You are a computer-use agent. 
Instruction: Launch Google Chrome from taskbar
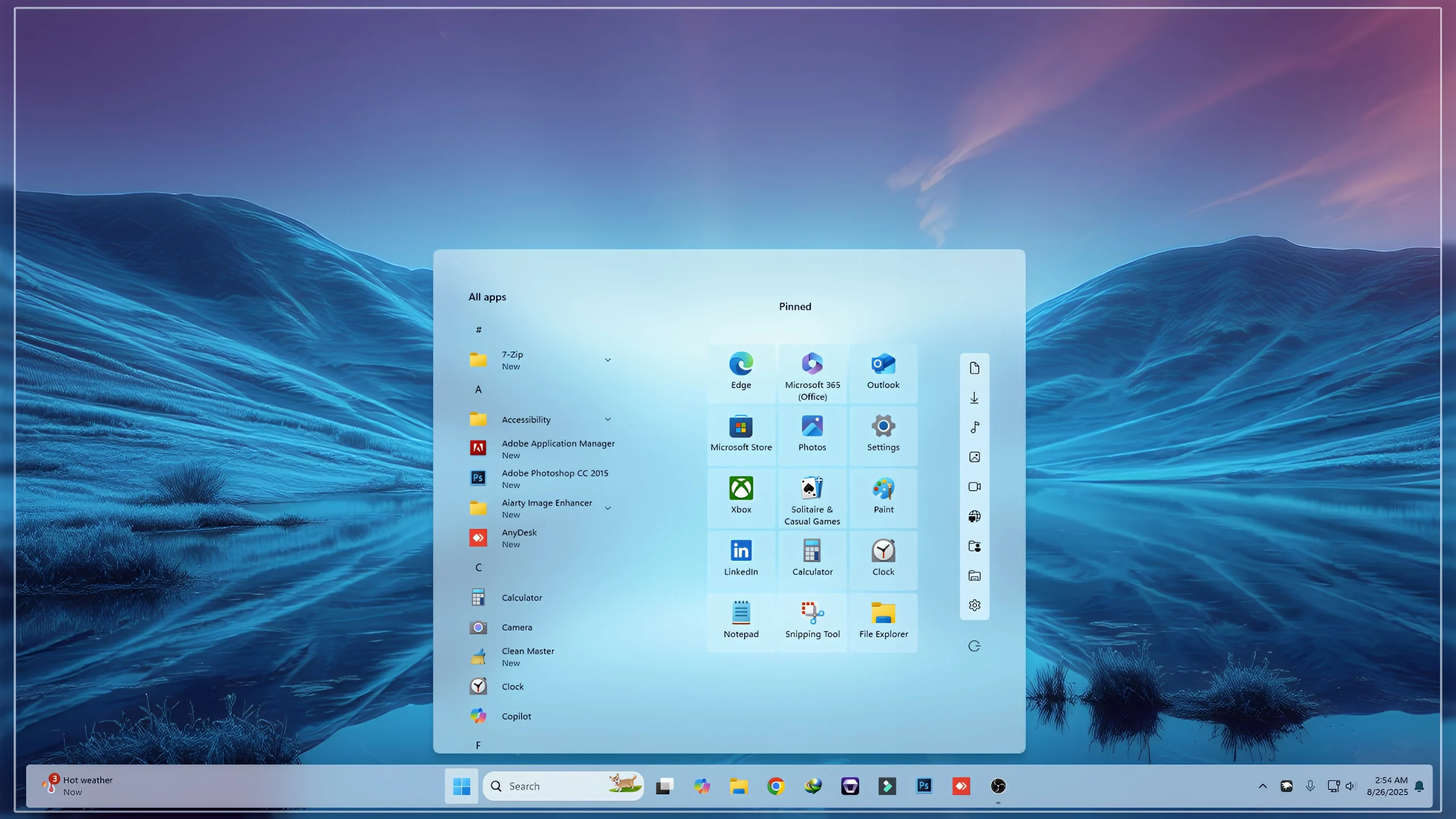[776, 786]
